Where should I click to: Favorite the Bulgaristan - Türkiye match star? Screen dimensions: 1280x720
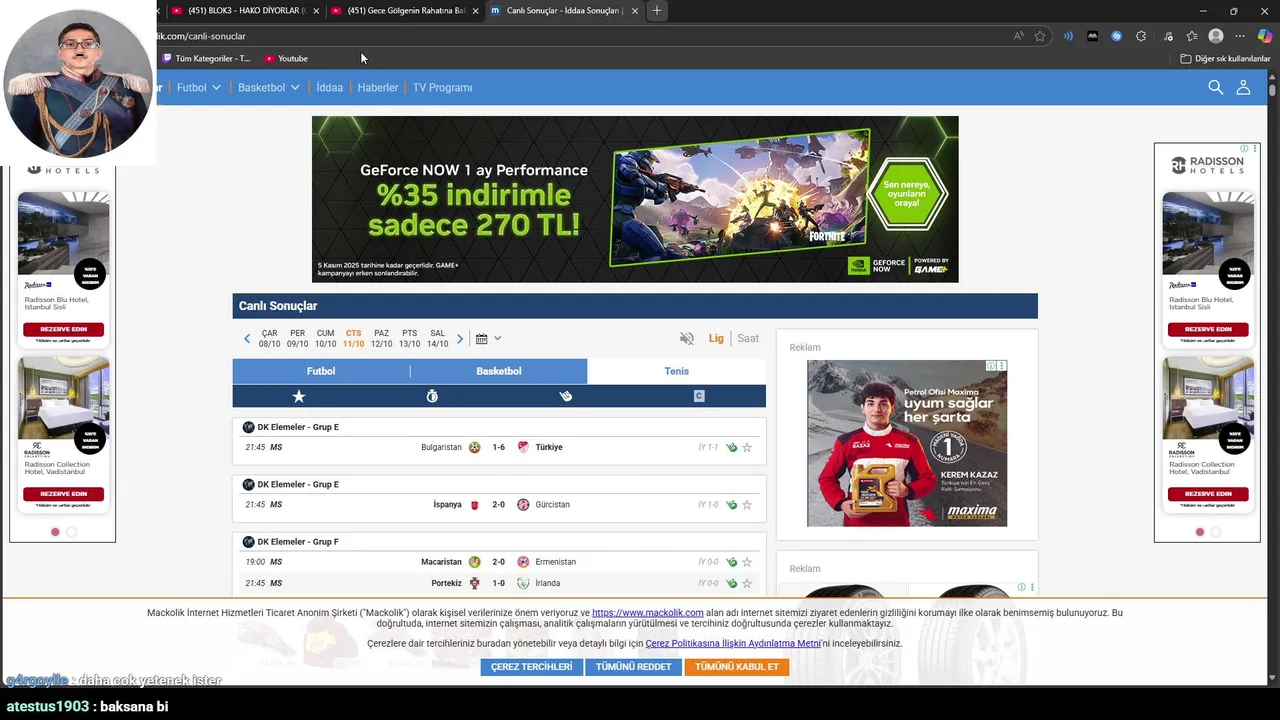tap(746, 447)
